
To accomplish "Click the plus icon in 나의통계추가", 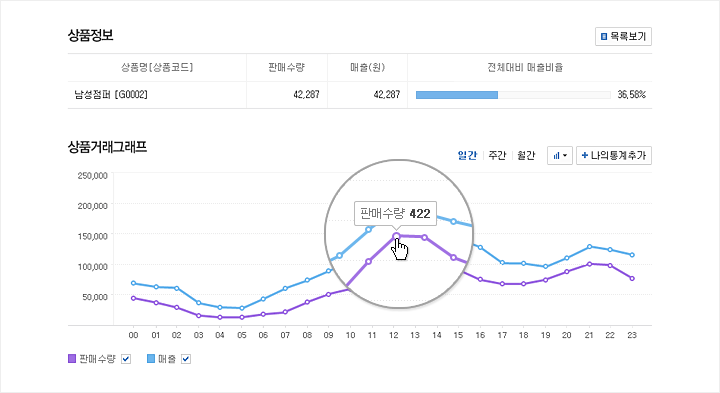I will point(585,155).
